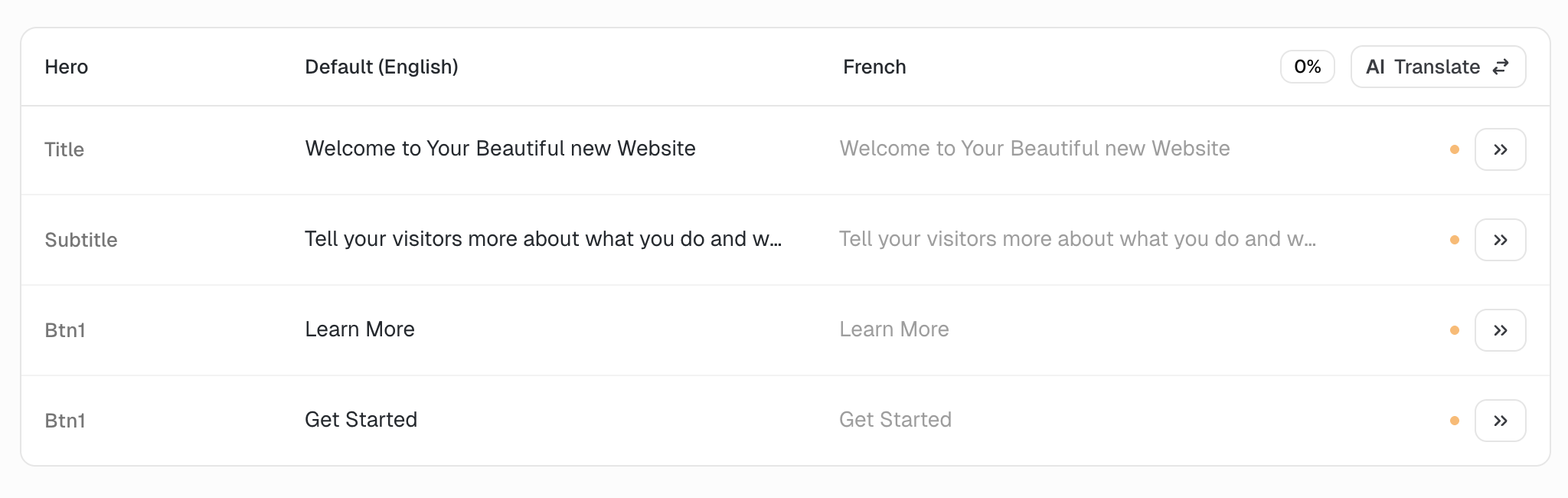Click the orange dot in the Get Started row
The width and height of the screenshot is (1568, 498).
tap(1455, 421)
